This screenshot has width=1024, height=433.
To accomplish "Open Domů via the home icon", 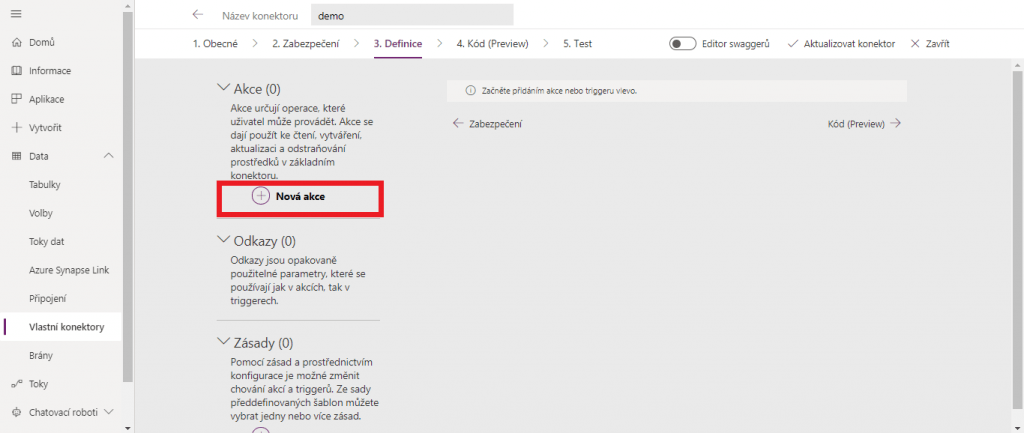I will (x=16, y=43).
